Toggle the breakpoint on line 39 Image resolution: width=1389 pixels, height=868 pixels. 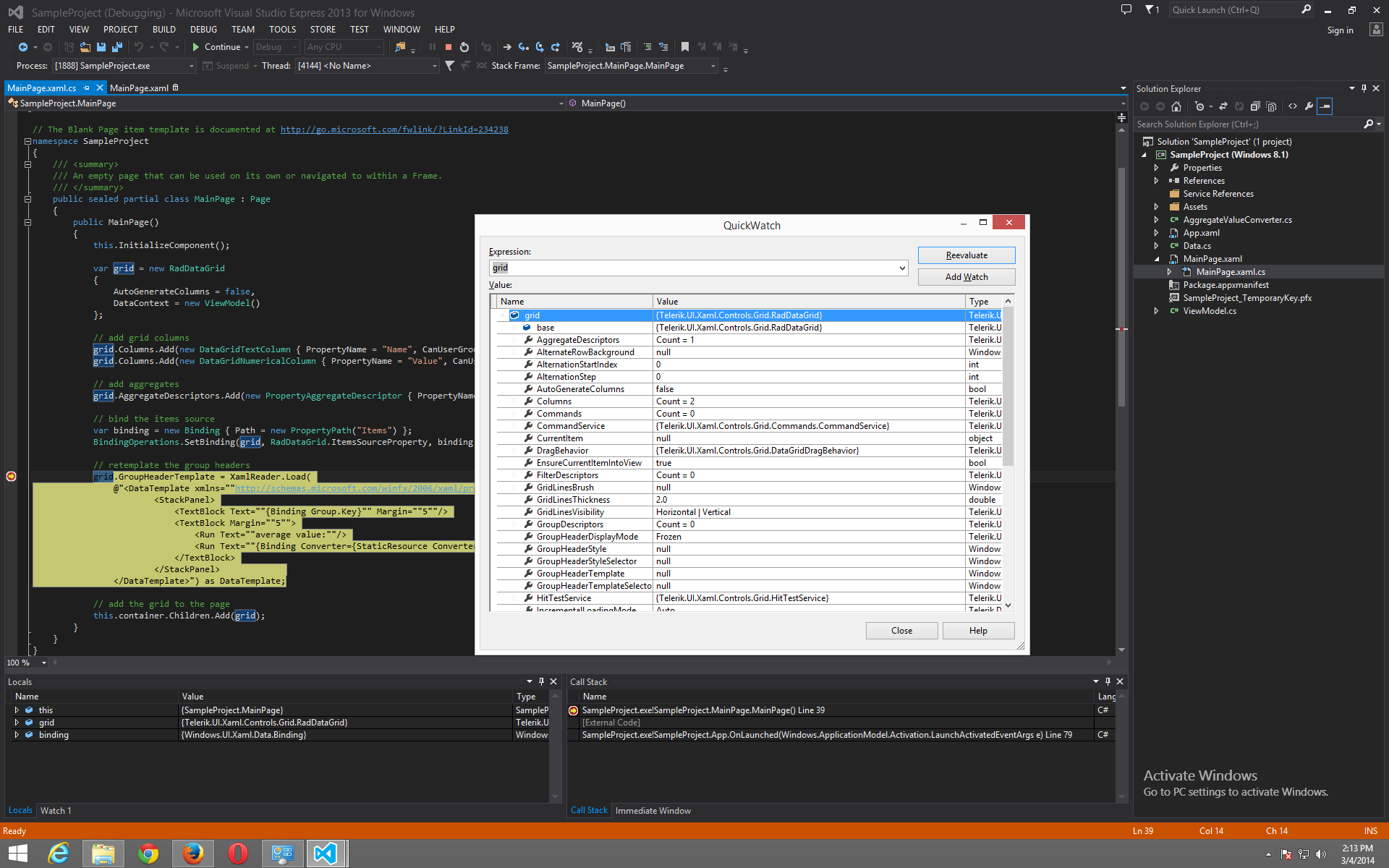pyautogui.click(x=11, y=476)
